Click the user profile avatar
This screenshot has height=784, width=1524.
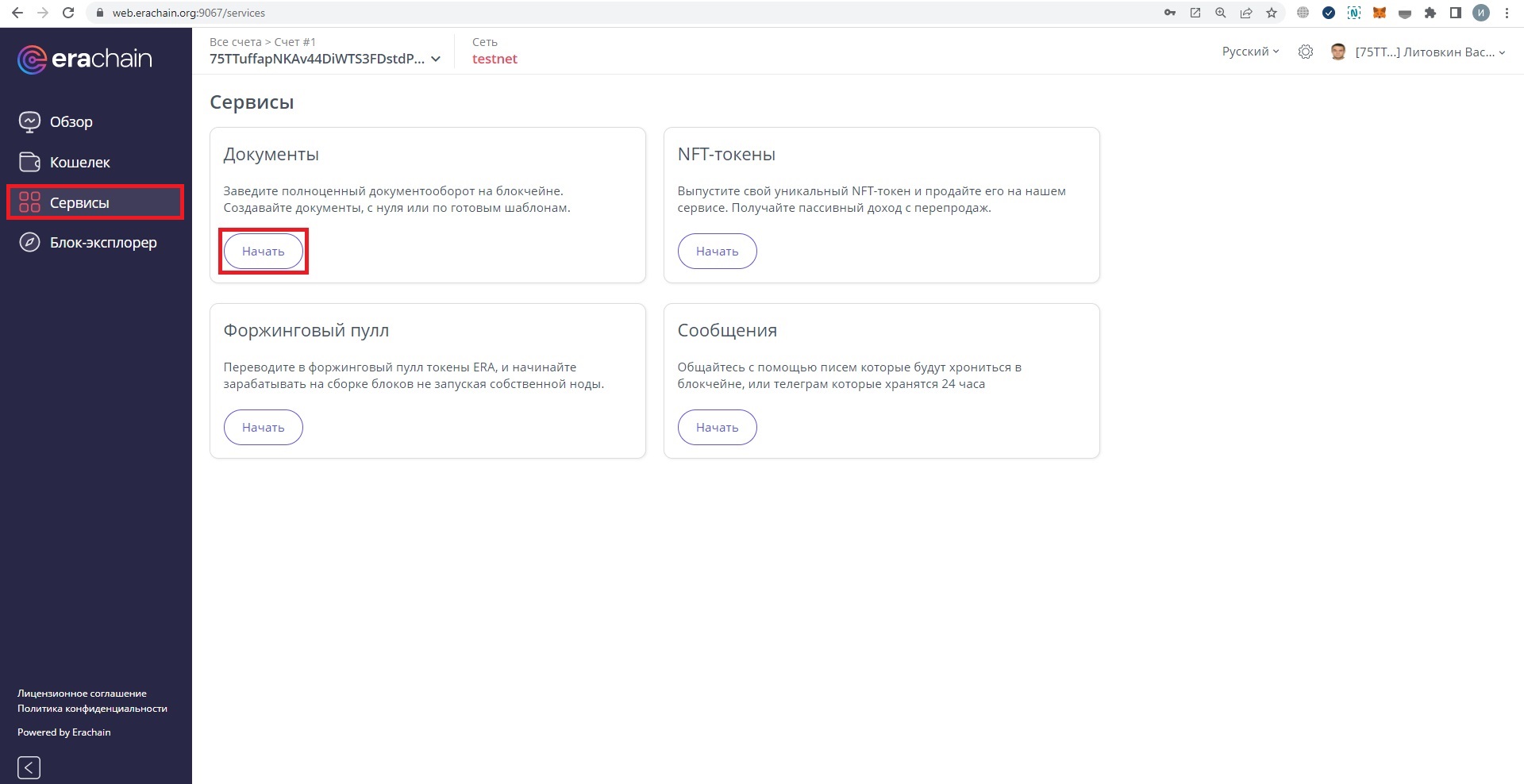tap(1338, 52)
